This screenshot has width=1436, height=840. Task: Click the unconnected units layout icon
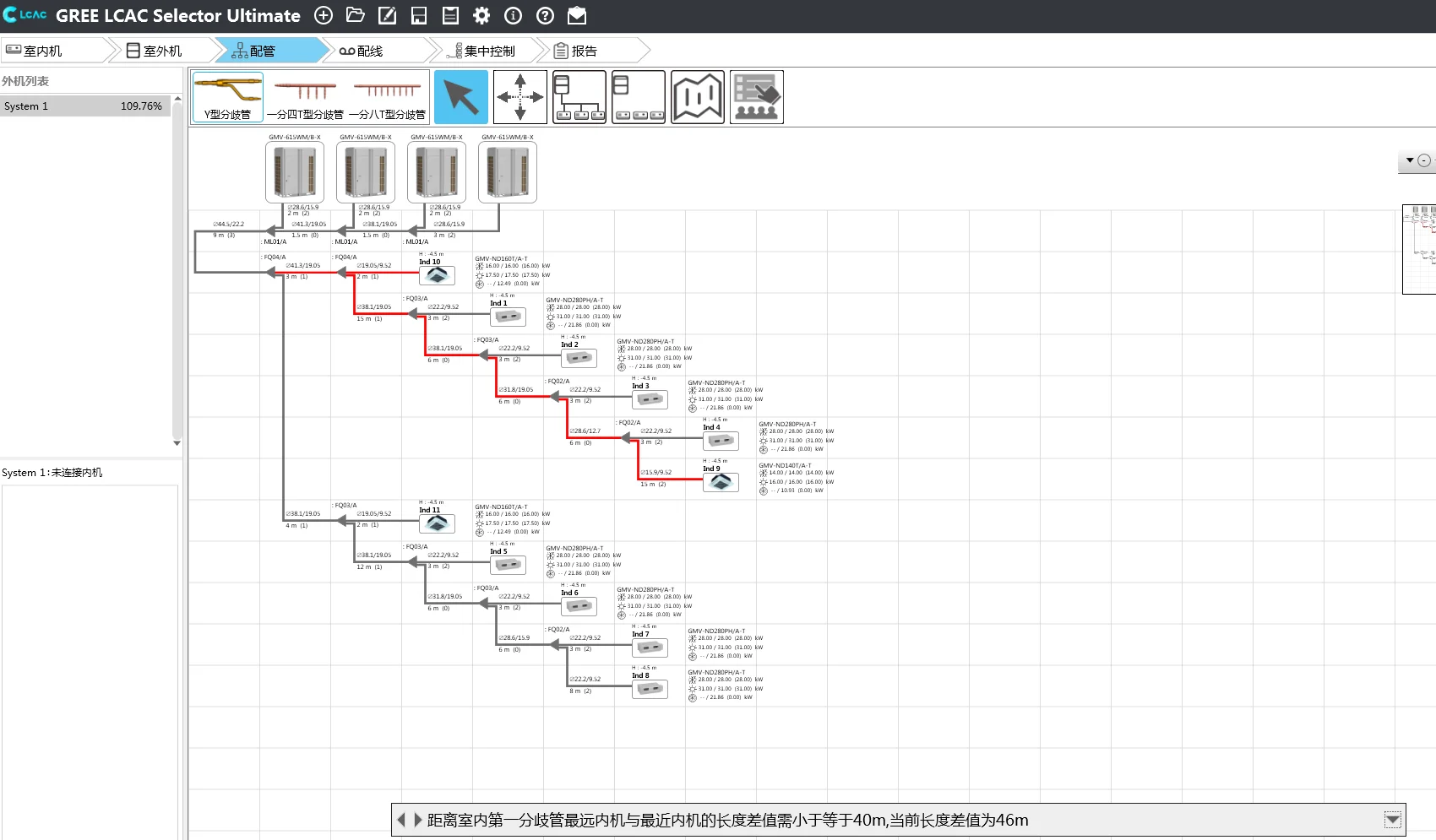(x=639, y=97)
